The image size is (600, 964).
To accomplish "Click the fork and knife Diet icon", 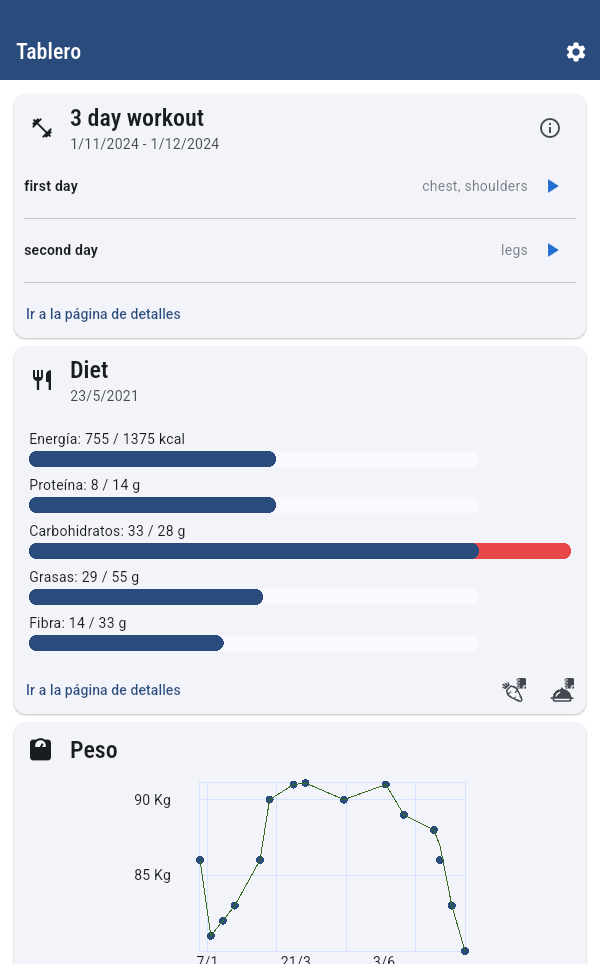I will [x=42, y=380].
